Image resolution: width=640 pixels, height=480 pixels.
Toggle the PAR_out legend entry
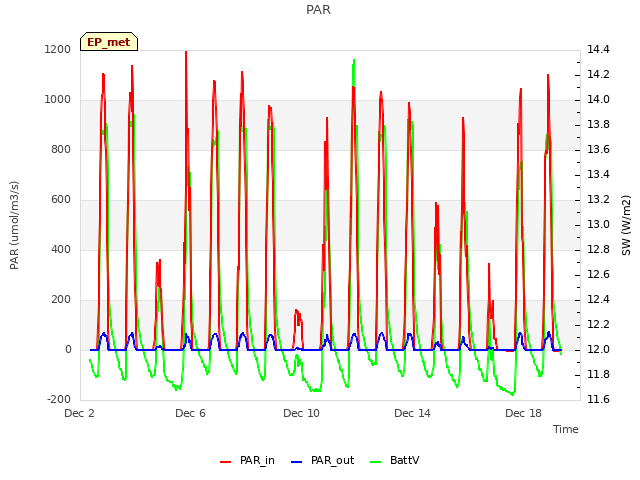pos(322,460)
